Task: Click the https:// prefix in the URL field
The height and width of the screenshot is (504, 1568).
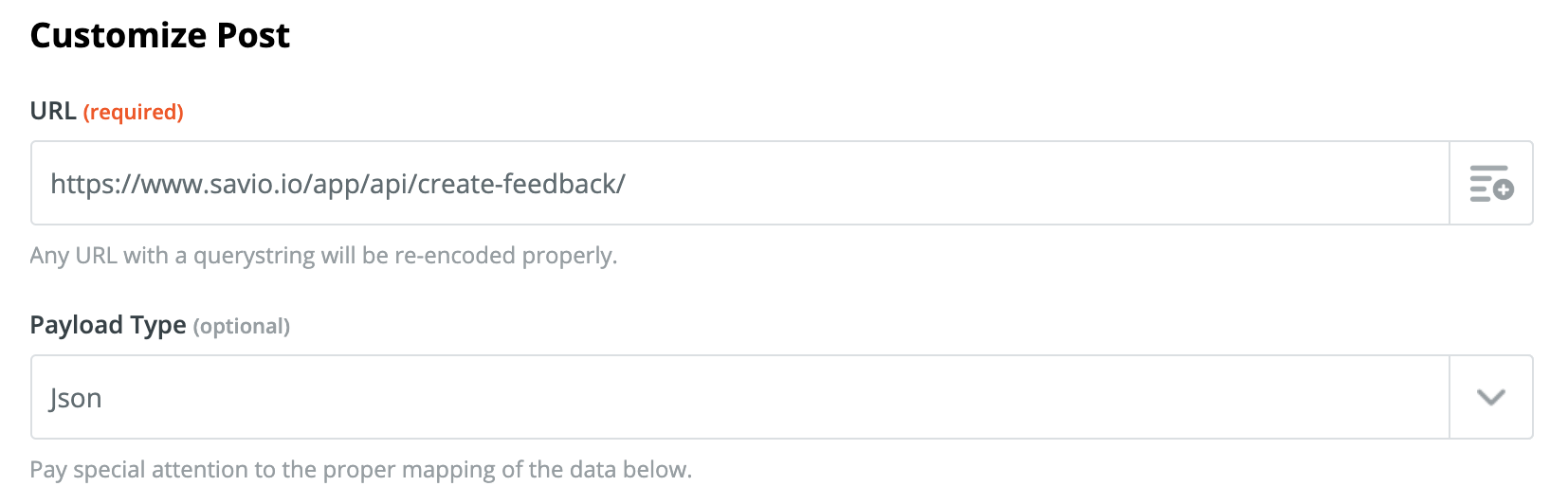Action: (x=95, y=184)
